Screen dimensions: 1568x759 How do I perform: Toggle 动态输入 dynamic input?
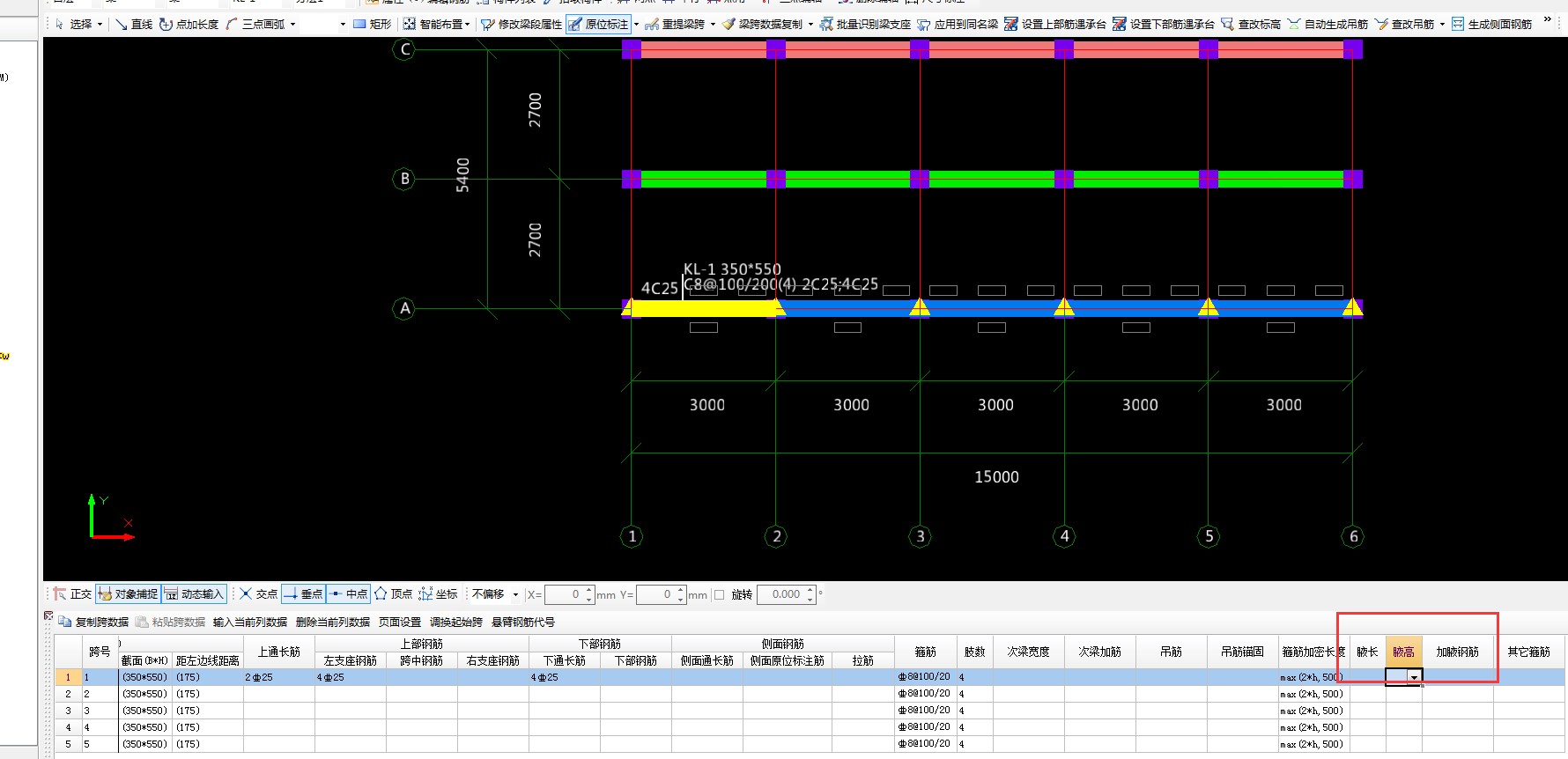click(194, 594)
